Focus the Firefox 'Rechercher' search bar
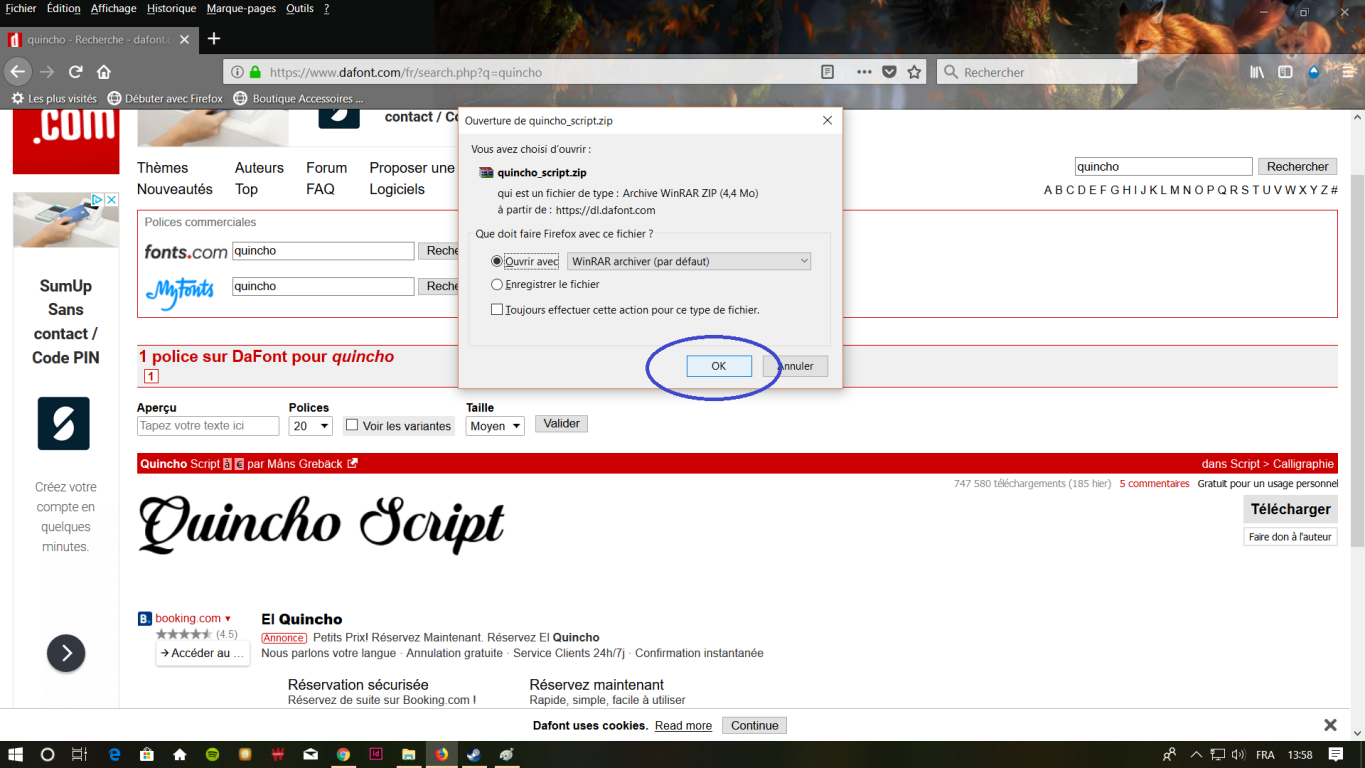This screenshot has height=768, width=1365. click(x=1037, y=72)
